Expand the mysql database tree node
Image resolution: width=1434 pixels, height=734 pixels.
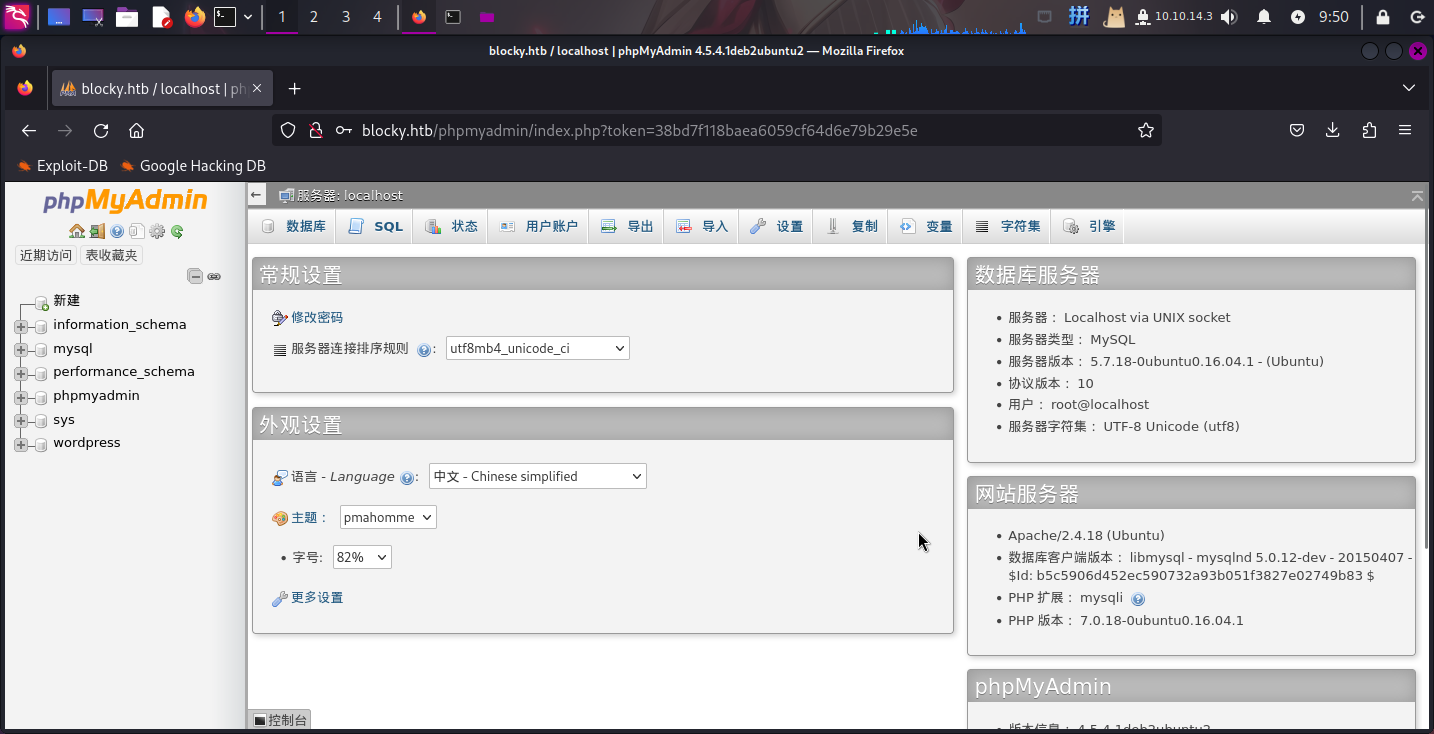(x=21, y=350)
